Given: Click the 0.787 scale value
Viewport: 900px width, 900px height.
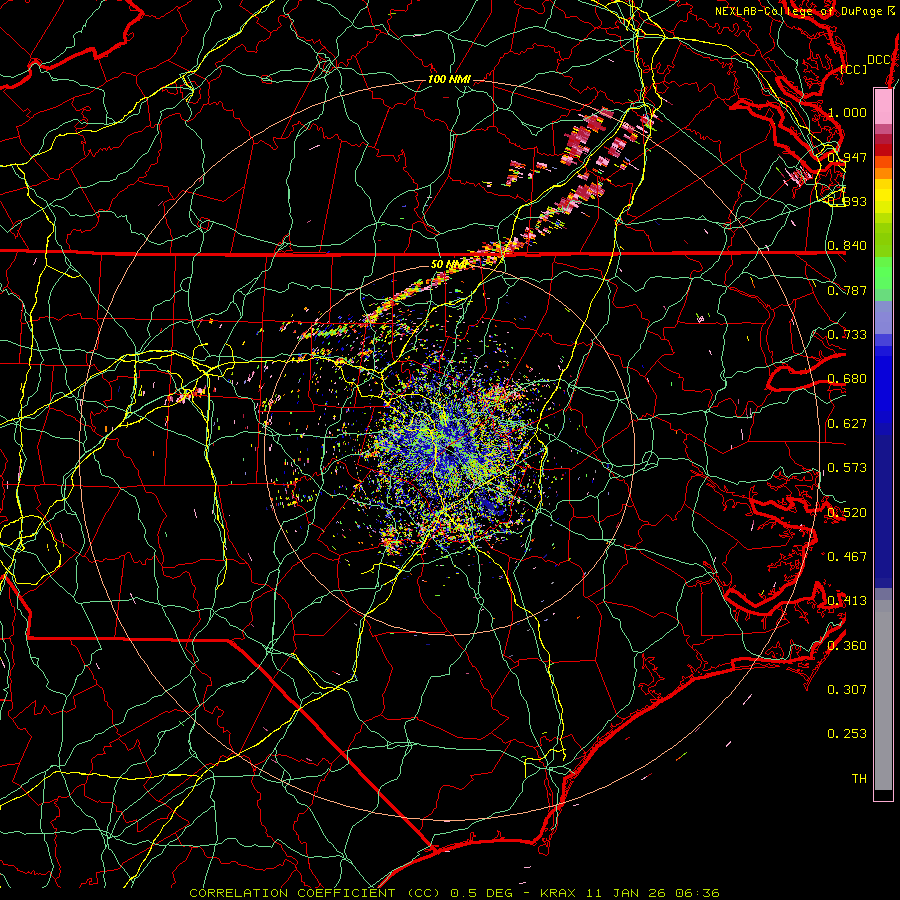Looking at the screenshot, I should 847,290.
